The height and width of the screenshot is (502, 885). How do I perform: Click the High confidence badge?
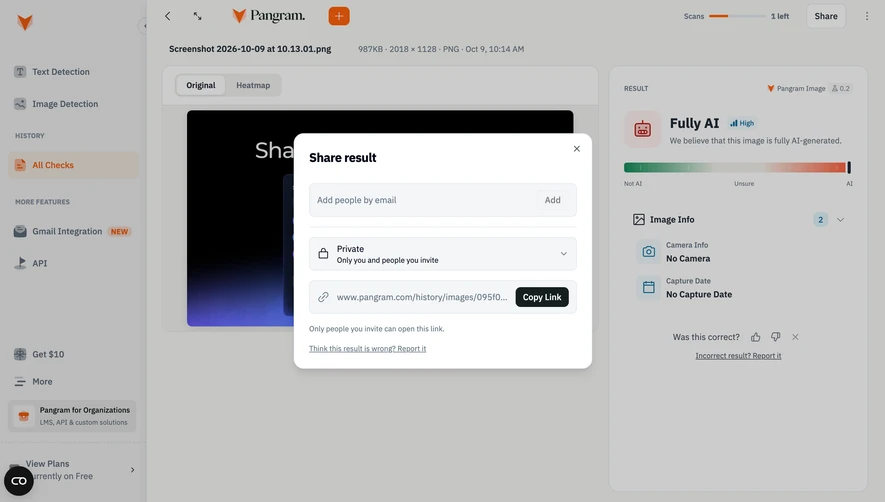tap(742, 123)
